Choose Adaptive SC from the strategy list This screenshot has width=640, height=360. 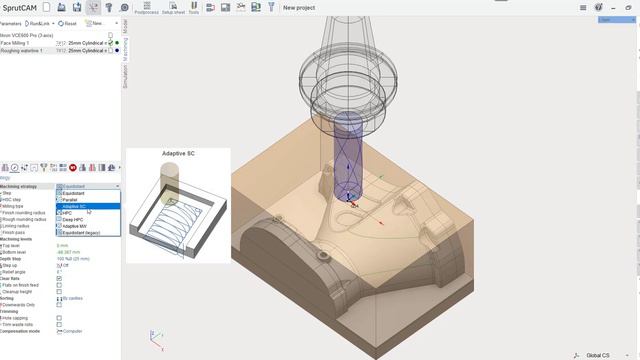pos(88,206)
